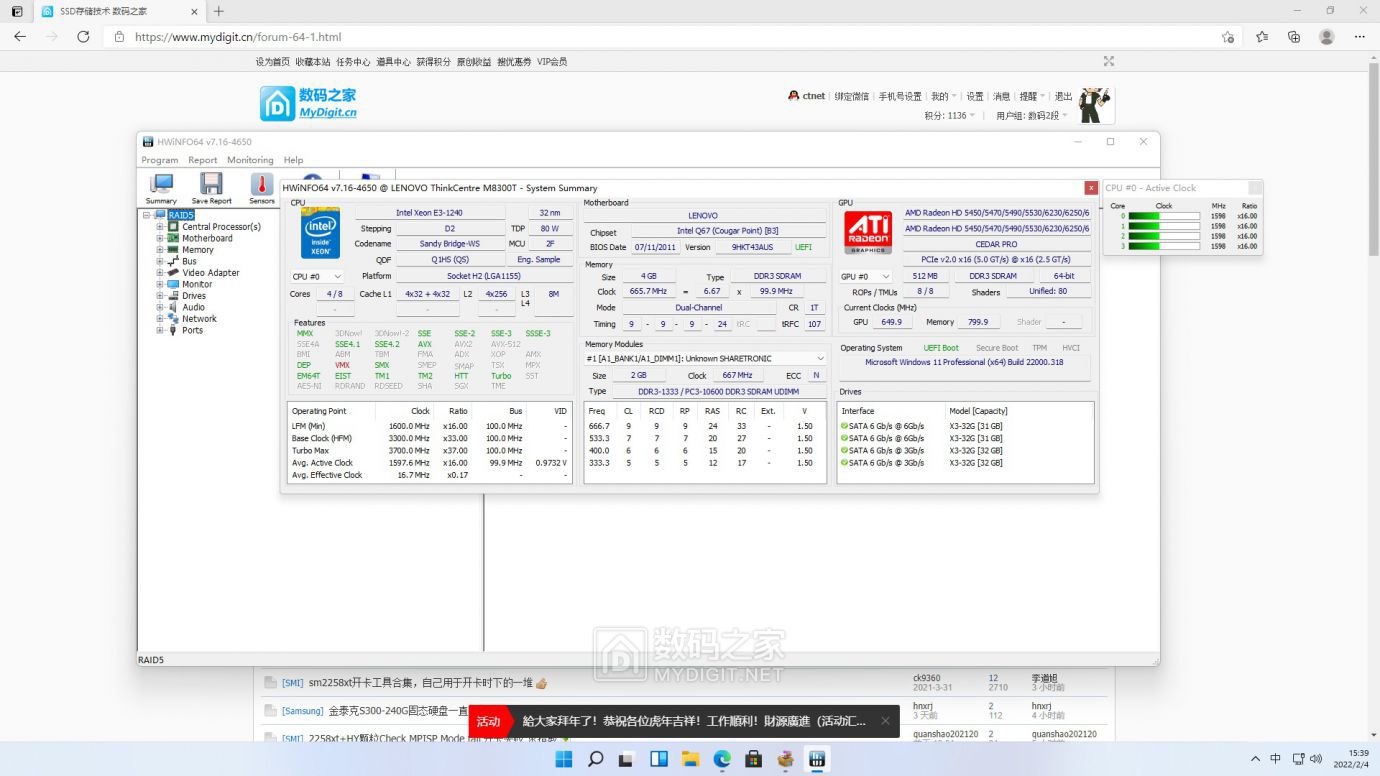The height and width of the screenshot is (776, 1380).
Task: Open the Report menu
Action: [203, 160]
